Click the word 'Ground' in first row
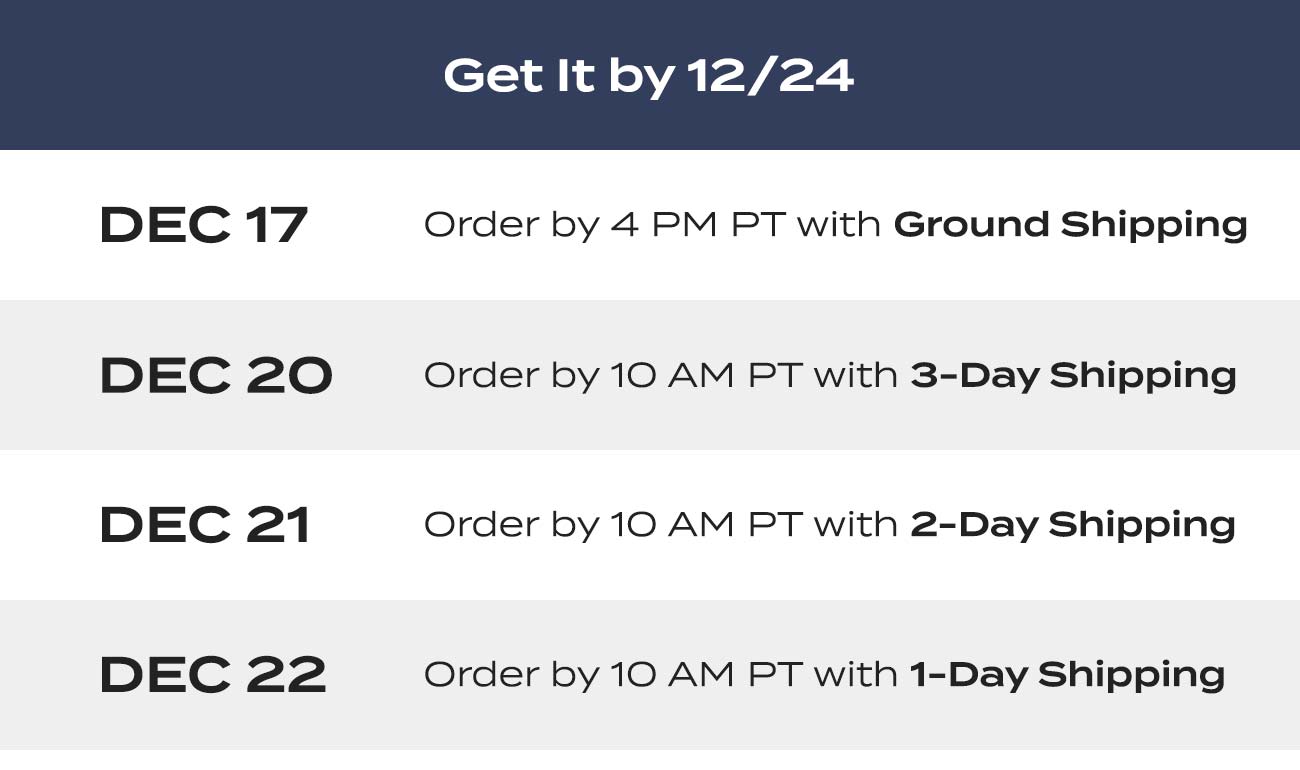1300x770 pixels. pos(972,225)
